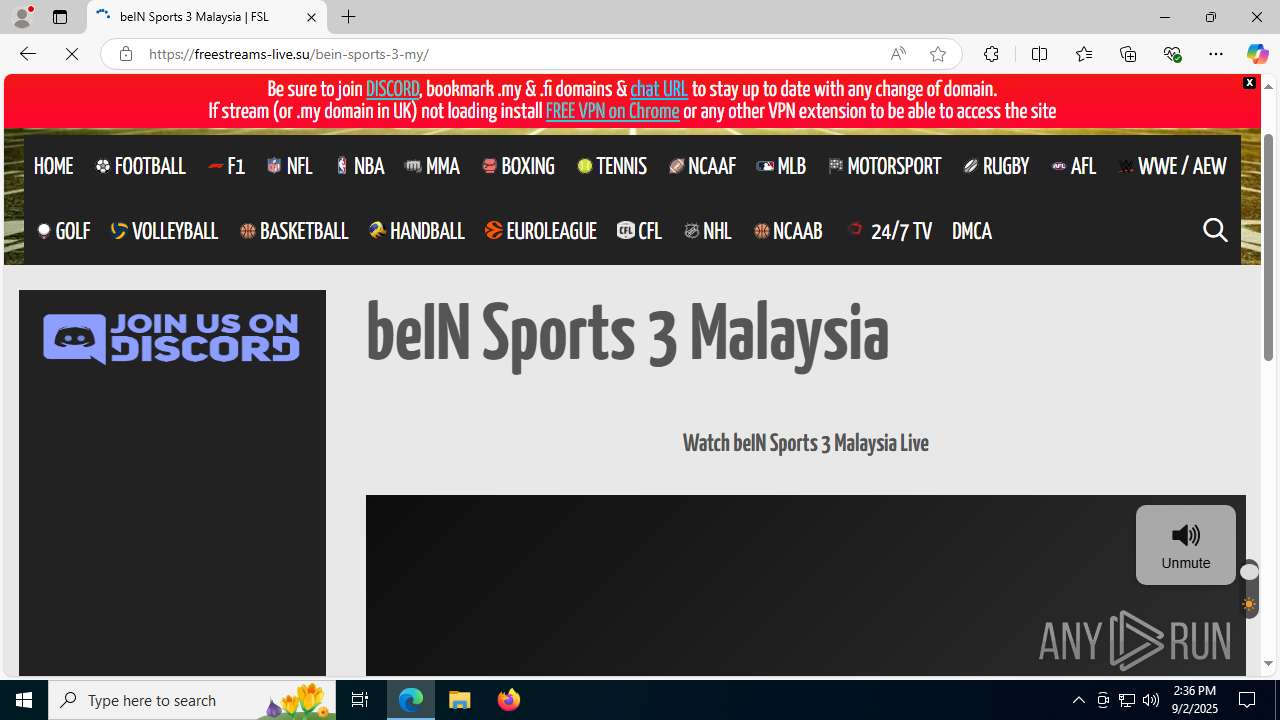This screenshot has height=720, width=1280.
Task: Open the tab actions menu icon
Action: [x=60, y=17]
